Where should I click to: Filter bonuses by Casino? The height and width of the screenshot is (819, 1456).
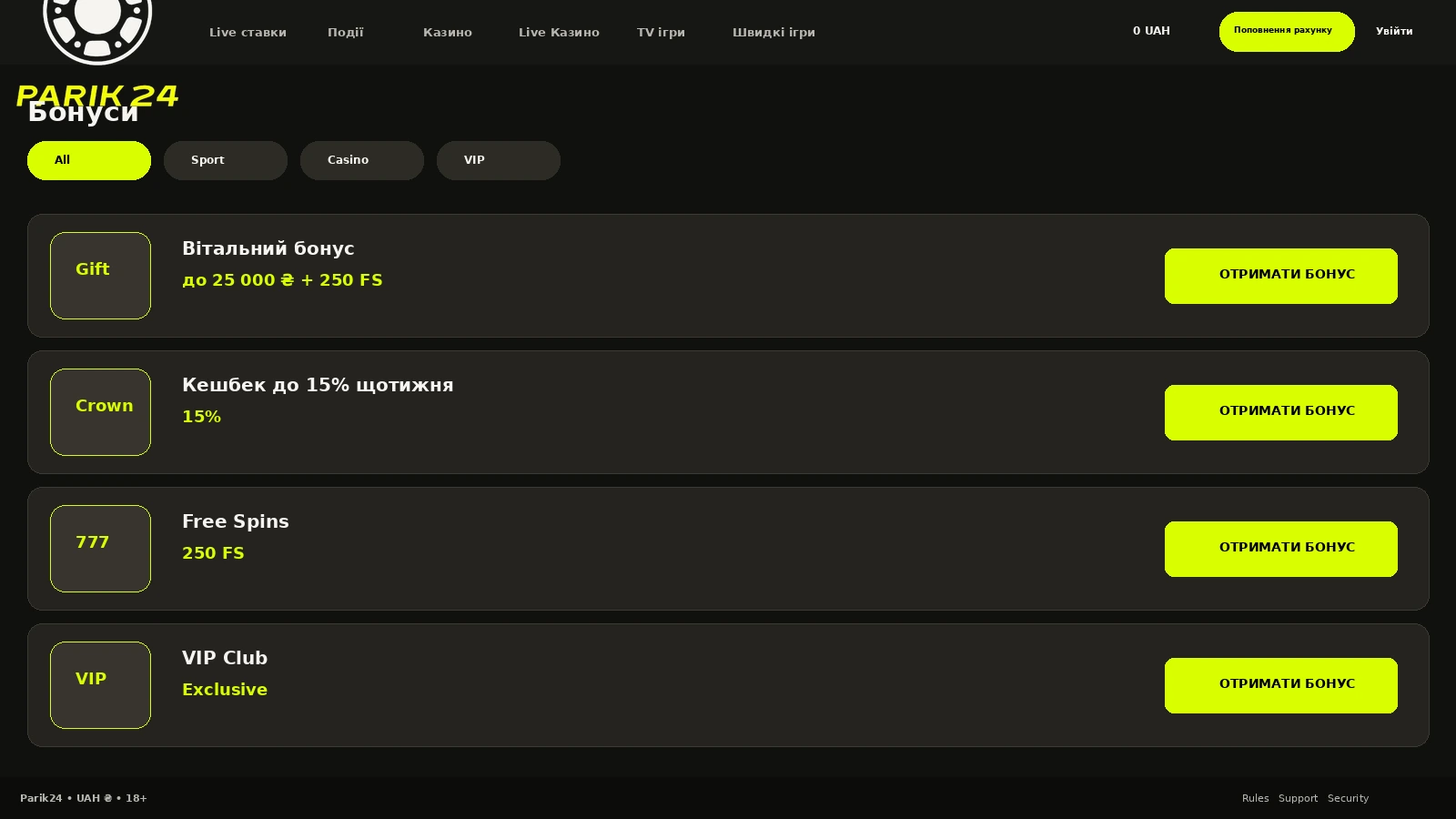(362, 160)
